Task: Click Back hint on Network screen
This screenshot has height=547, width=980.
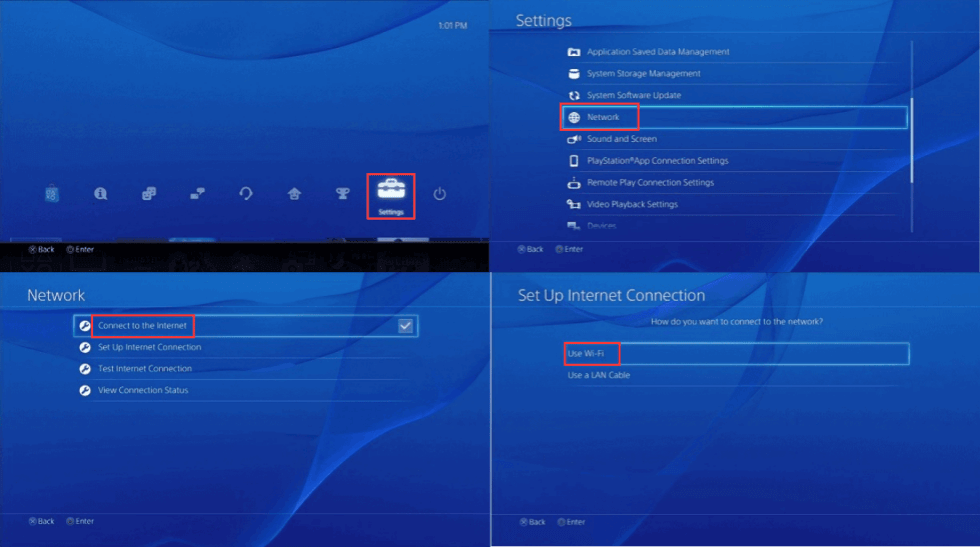Action: point(41,521)
